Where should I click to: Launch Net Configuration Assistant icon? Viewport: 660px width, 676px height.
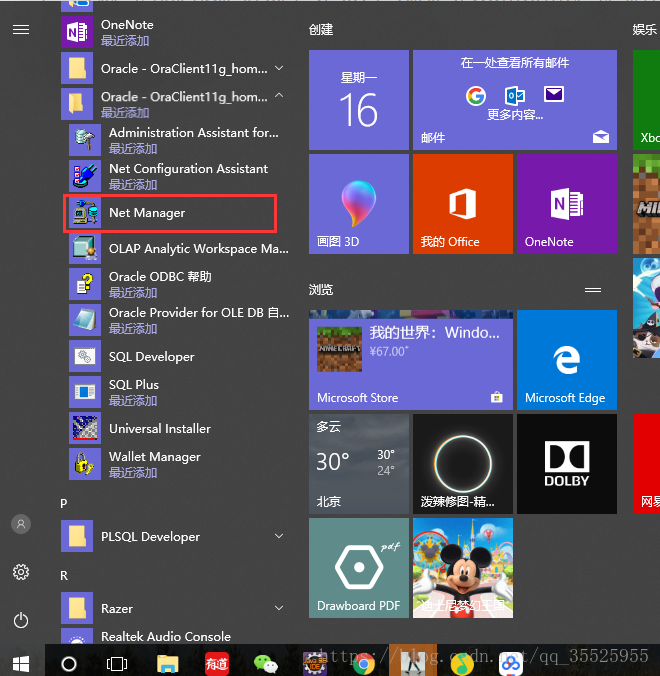click(85, 176)
